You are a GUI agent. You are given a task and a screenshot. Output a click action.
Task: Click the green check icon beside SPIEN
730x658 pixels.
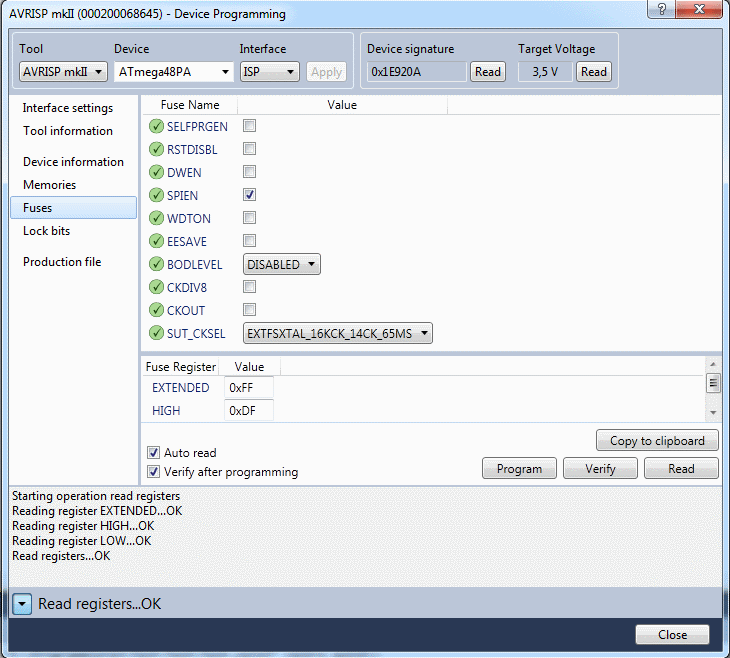coord(156,195)
